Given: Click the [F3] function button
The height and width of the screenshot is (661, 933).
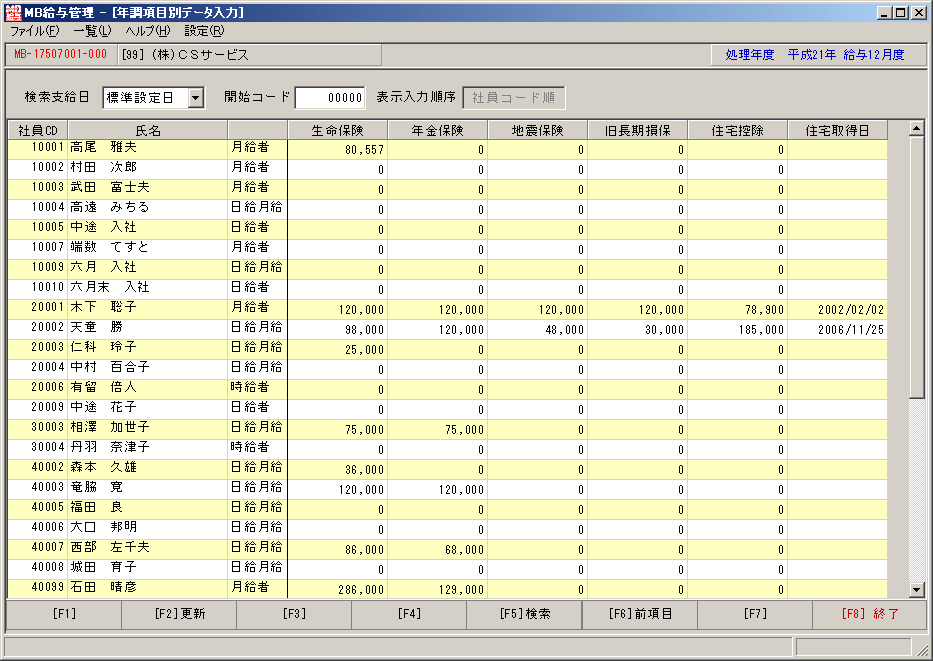Looking at the screenshot, I should [294, 614].
